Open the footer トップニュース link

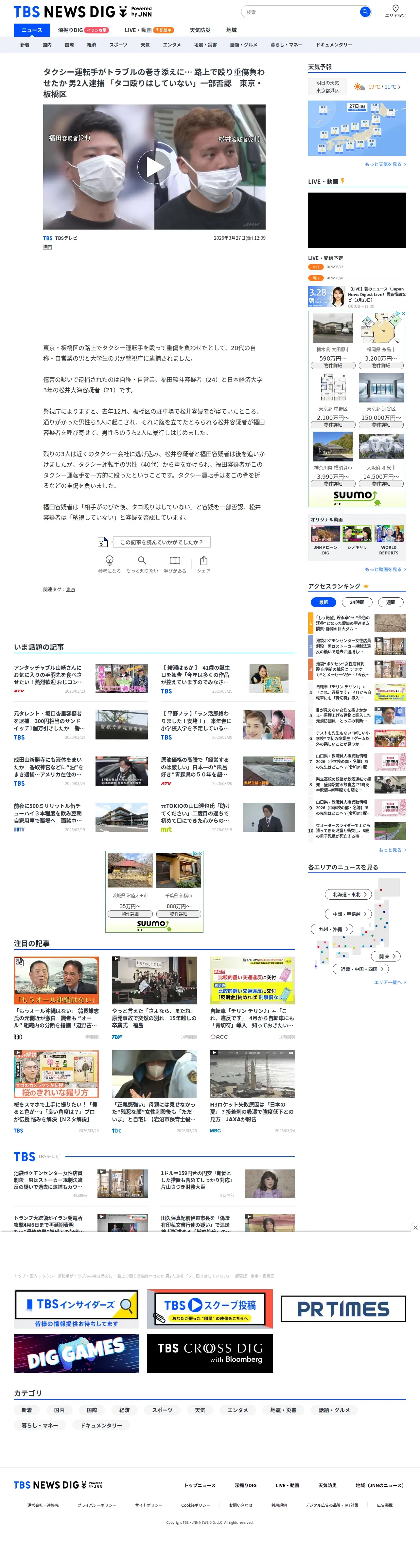[200, 1485]
